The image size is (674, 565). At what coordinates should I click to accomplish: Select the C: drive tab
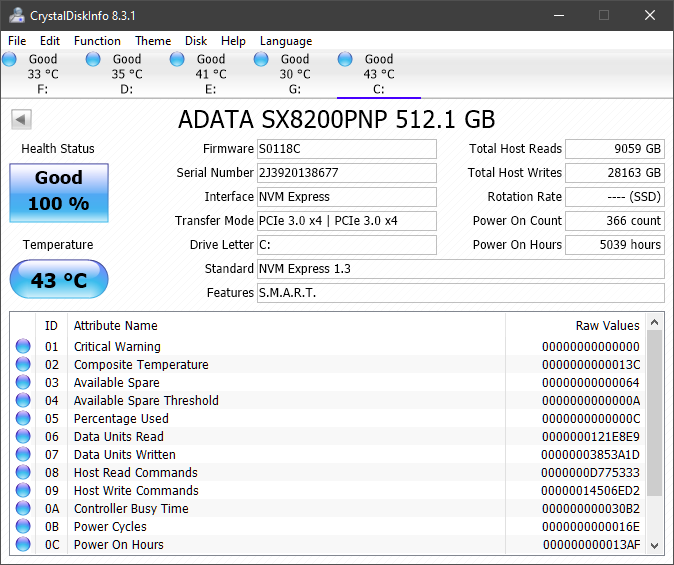(x=379, y=74)
